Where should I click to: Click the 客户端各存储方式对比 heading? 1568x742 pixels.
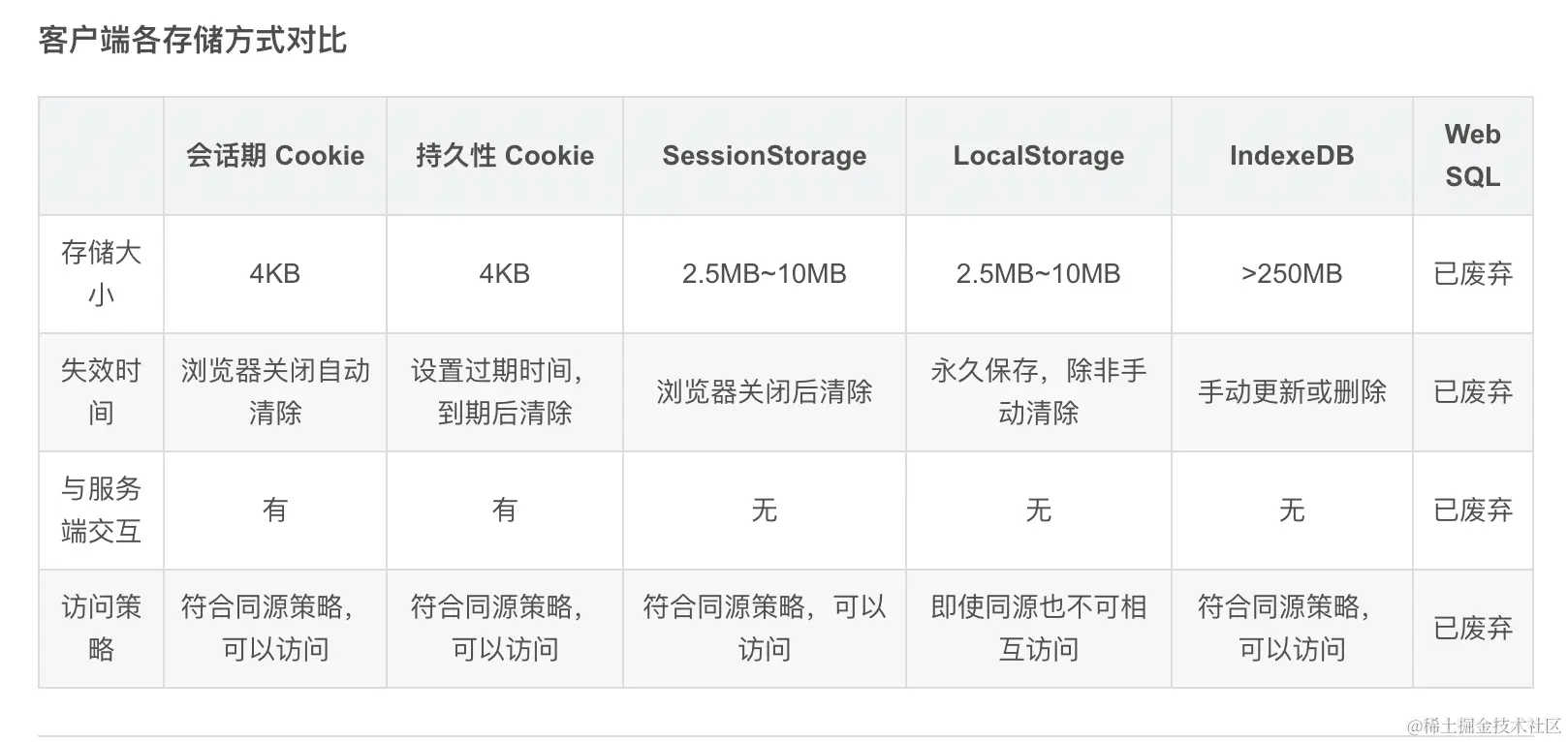click(x=193, y=41)
